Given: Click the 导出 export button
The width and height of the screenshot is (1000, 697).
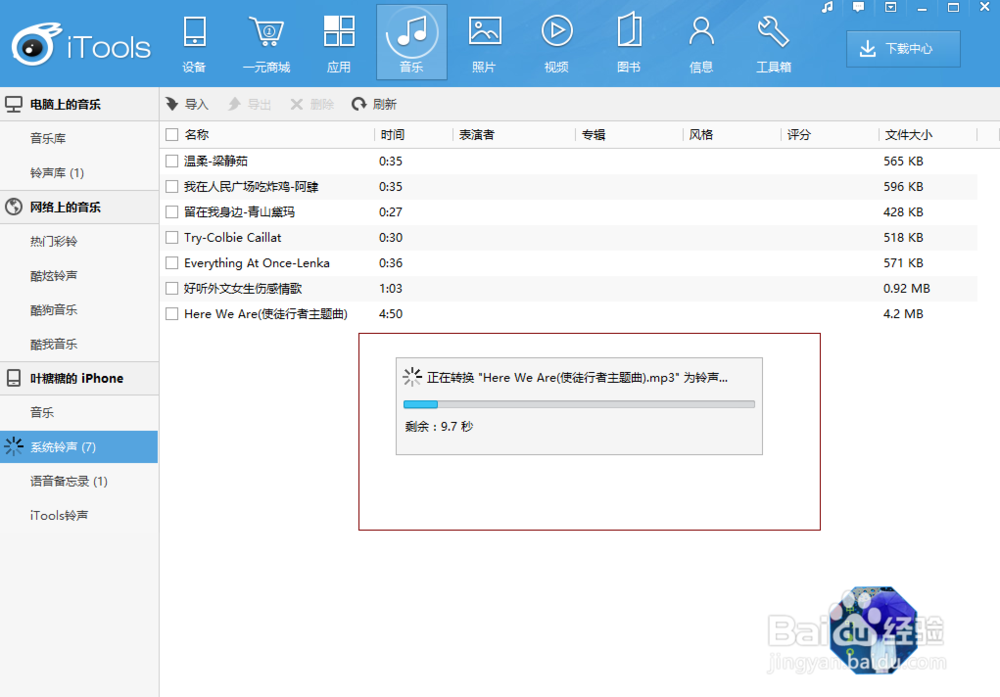Looking at the screenshot, I should click(x=249, y=104).
